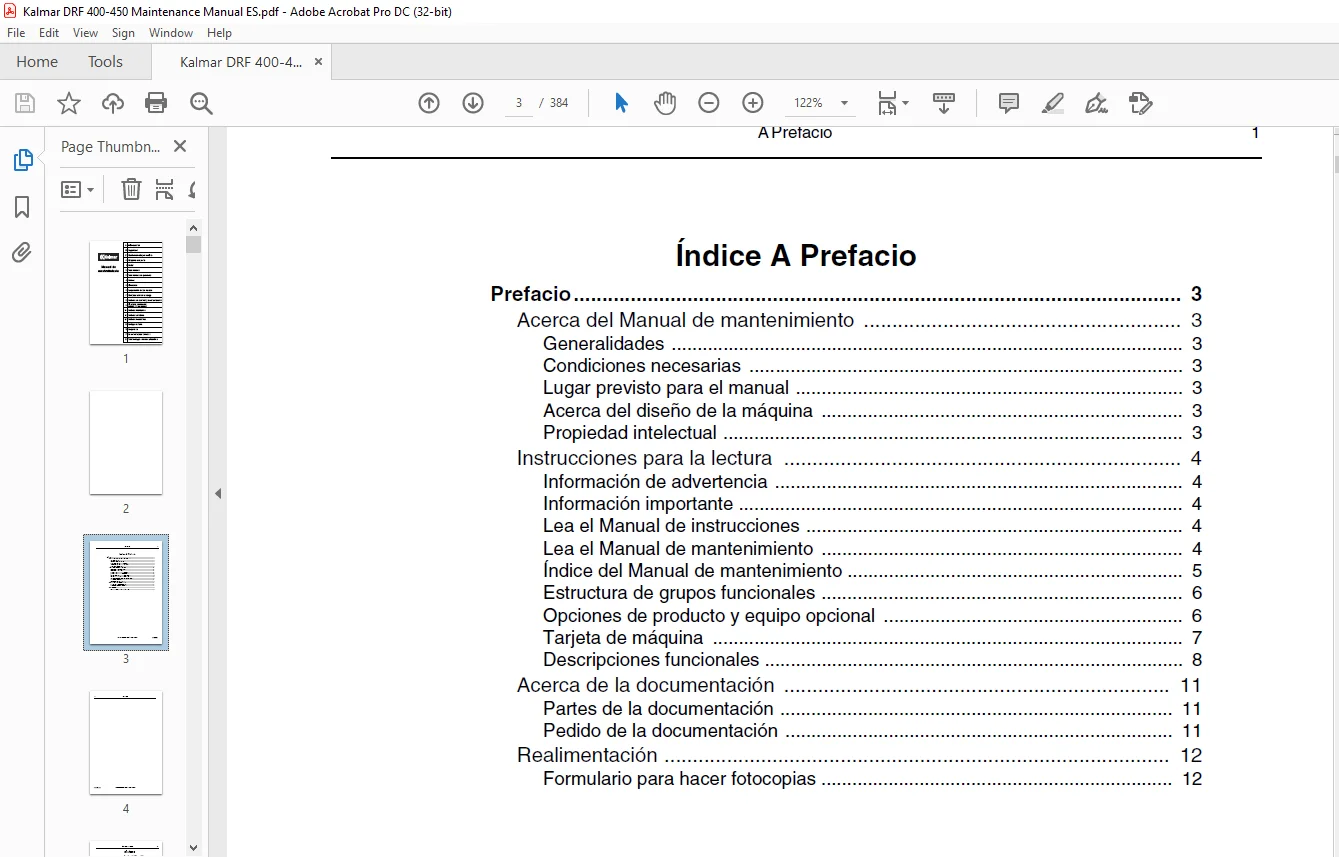The image size is (1339, 857).
Task: Select the arrow Selection tool
Action: pos(621,103)
